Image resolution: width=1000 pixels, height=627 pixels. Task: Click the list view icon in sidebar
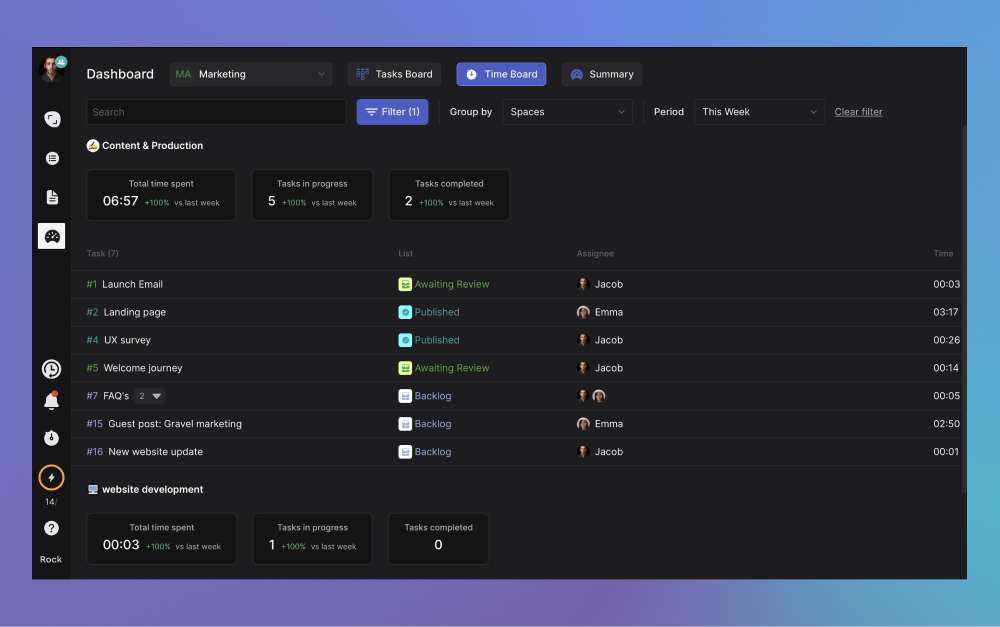[52, 158]
